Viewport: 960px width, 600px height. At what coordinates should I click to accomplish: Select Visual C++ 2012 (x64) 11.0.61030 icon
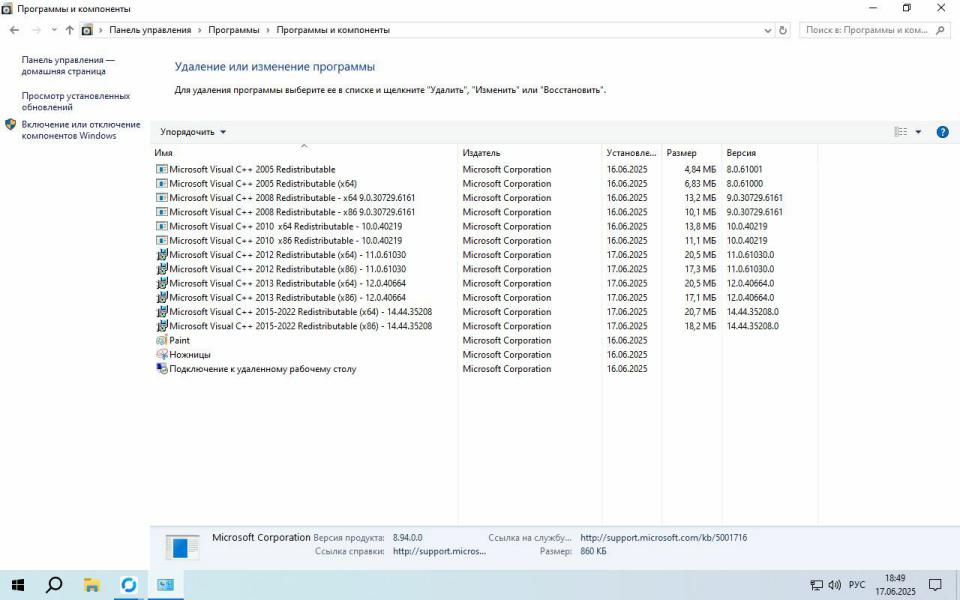click(x=162, y=255)
